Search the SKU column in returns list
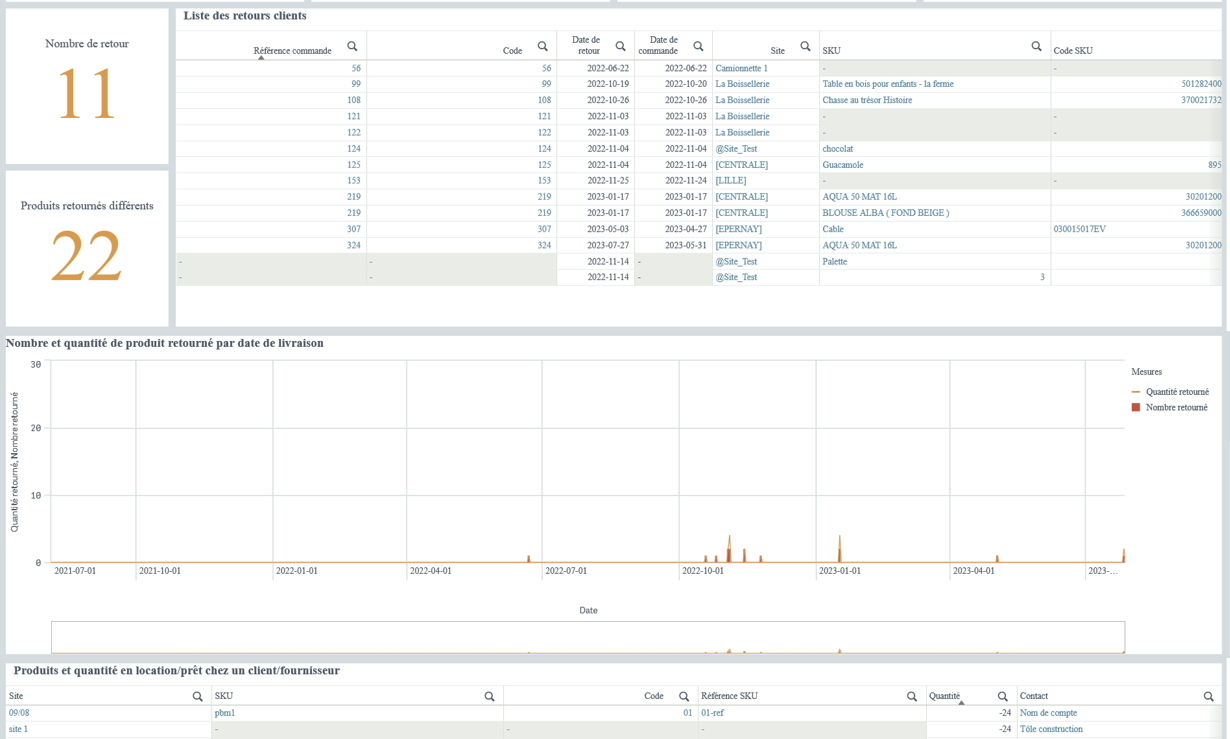 coord(1036,46)
